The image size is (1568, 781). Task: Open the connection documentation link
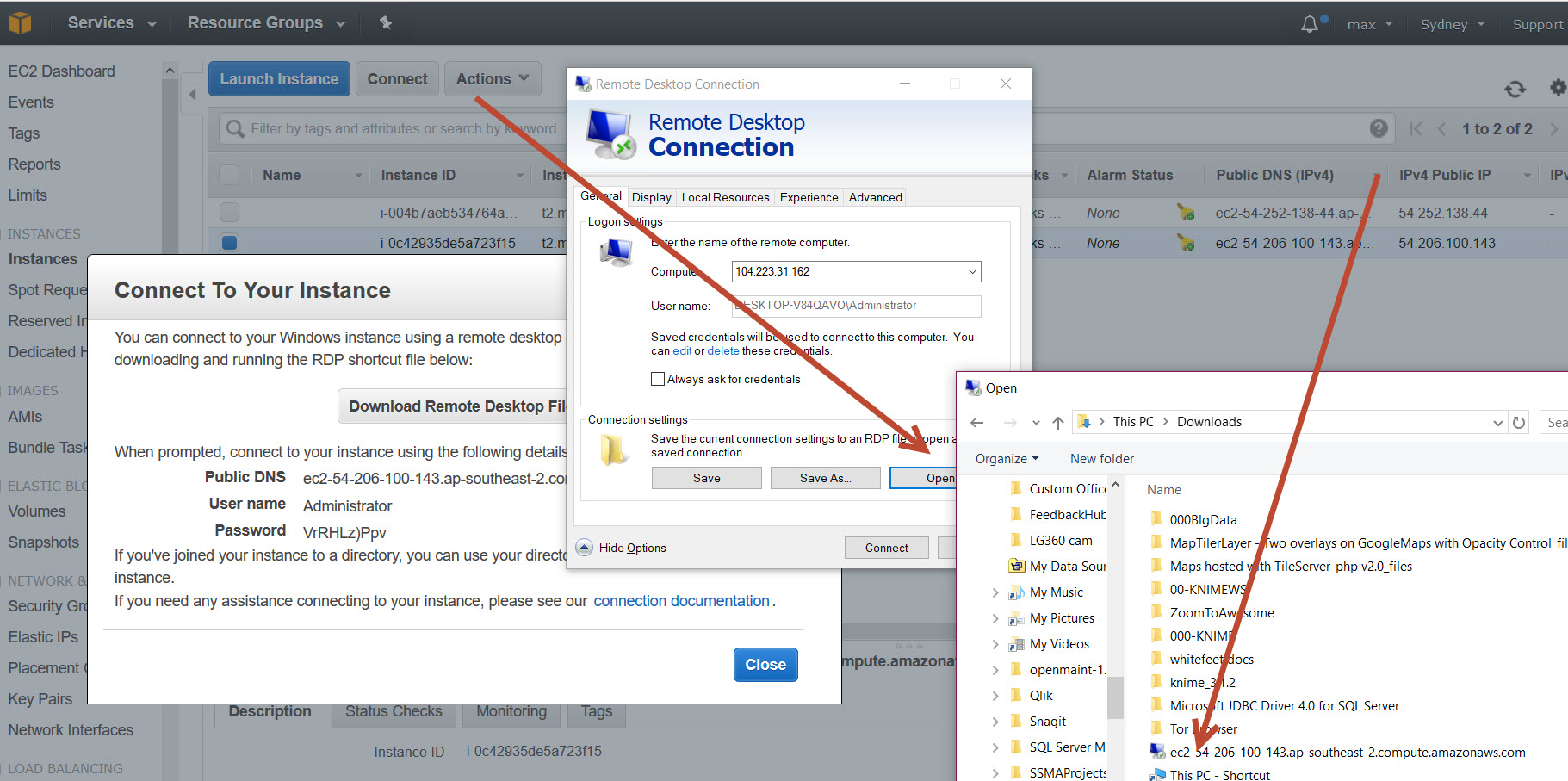[x=681, y=601]
